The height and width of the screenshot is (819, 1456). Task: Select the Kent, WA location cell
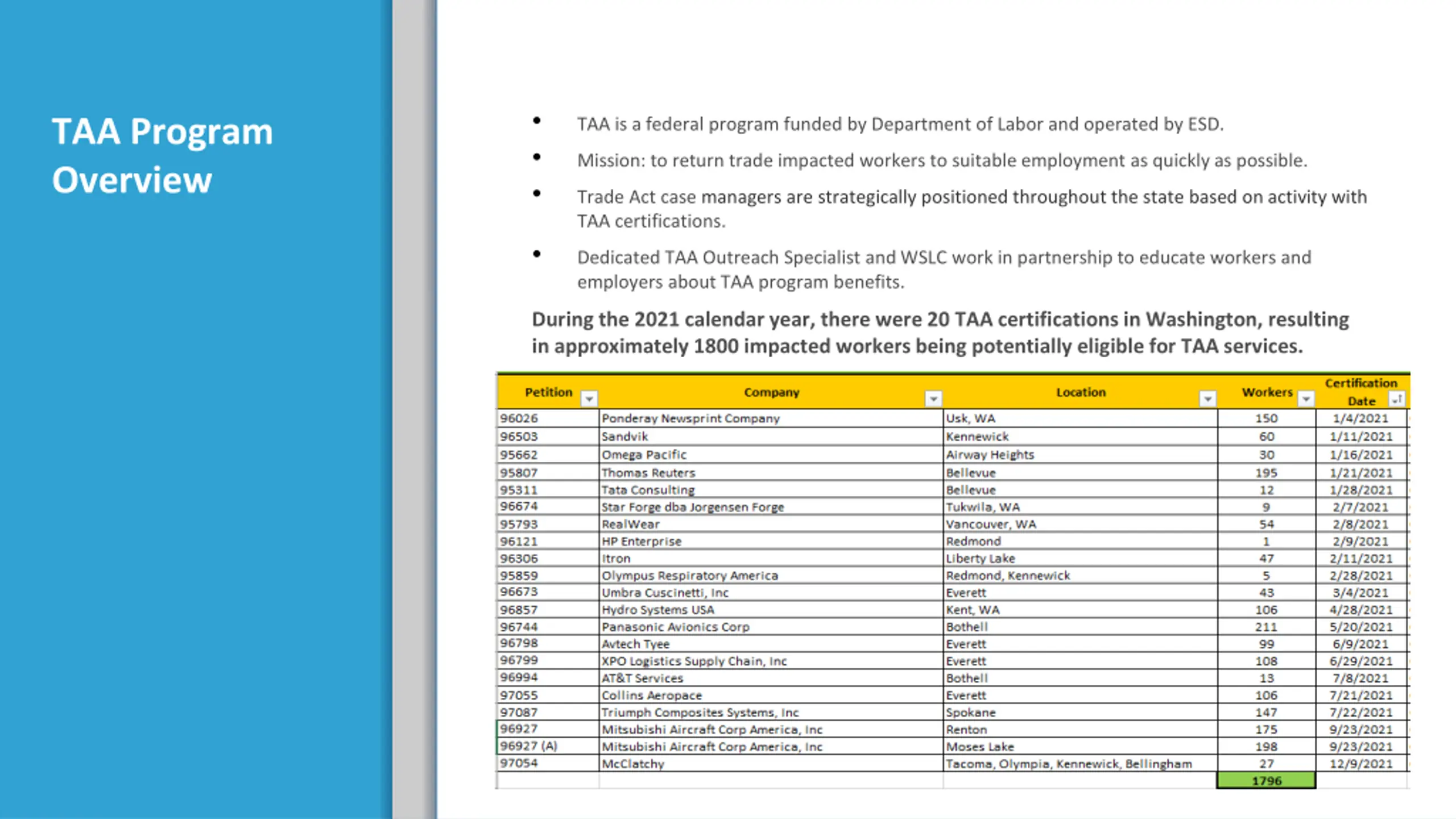tap(1081, 609)
